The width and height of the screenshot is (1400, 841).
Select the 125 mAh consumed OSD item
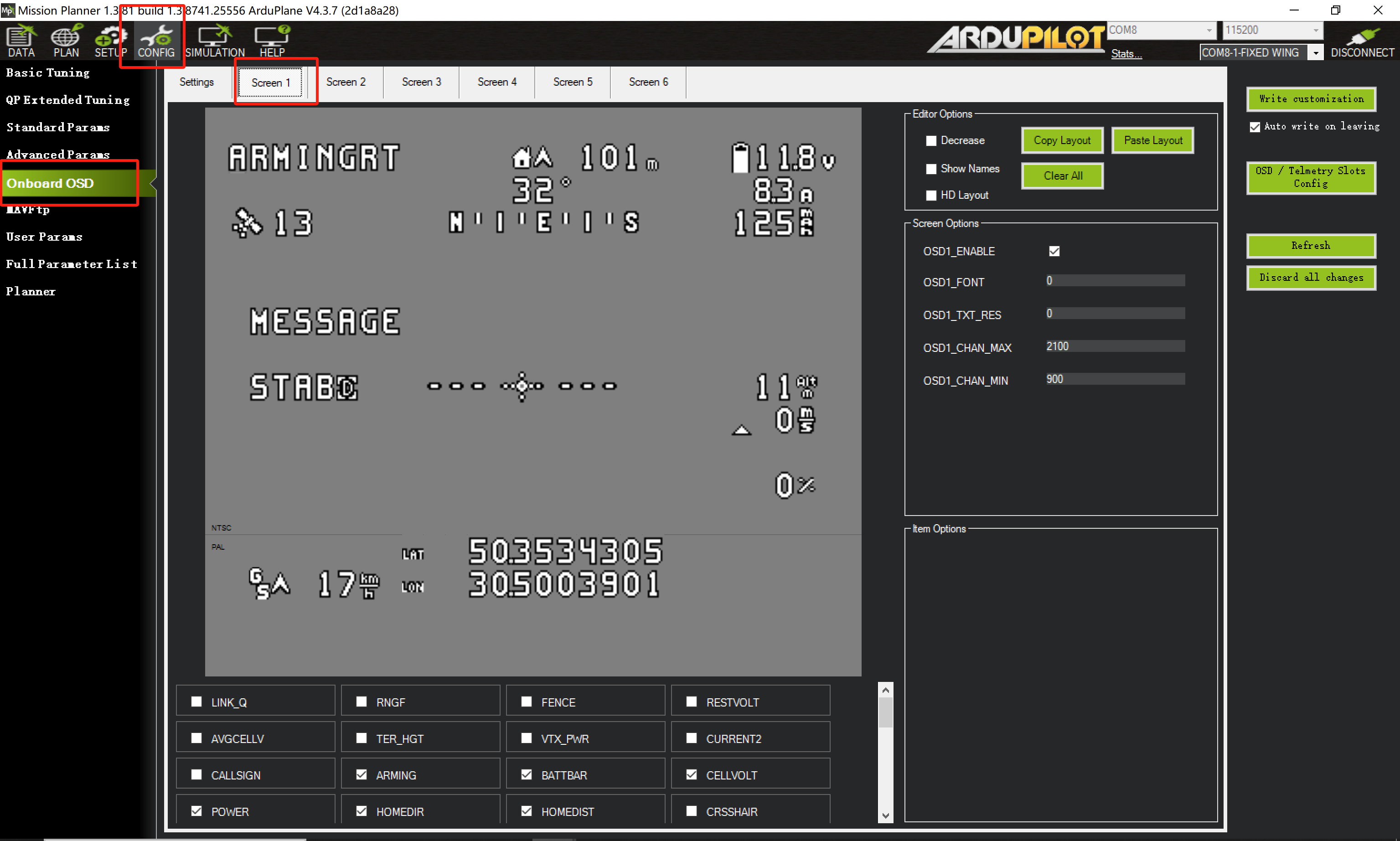pos(774,223)
